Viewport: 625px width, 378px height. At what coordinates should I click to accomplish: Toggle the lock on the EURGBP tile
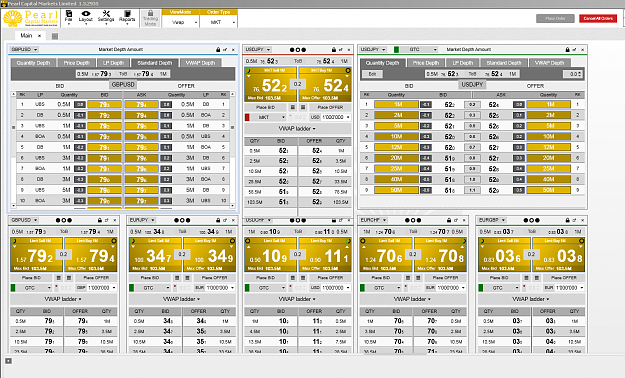(x=567, y=220)
